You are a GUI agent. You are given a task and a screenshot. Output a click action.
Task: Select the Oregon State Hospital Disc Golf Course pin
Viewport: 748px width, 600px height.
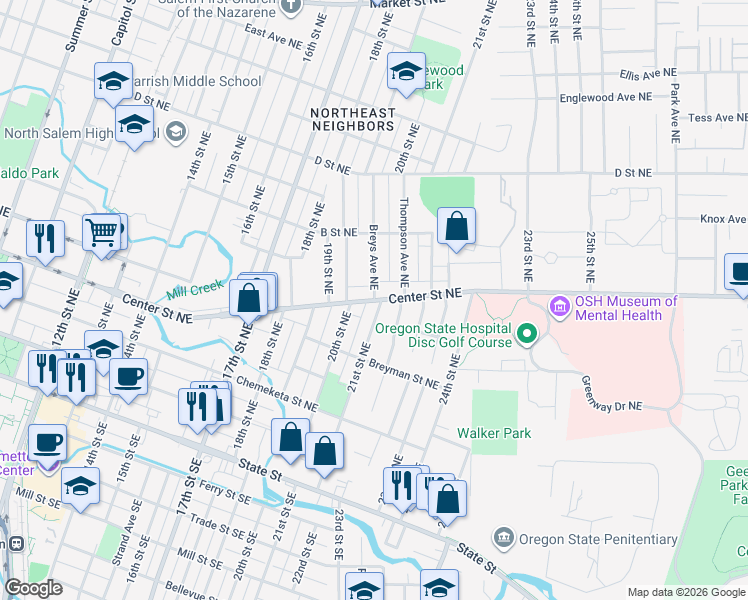click(x=527, y=334)
